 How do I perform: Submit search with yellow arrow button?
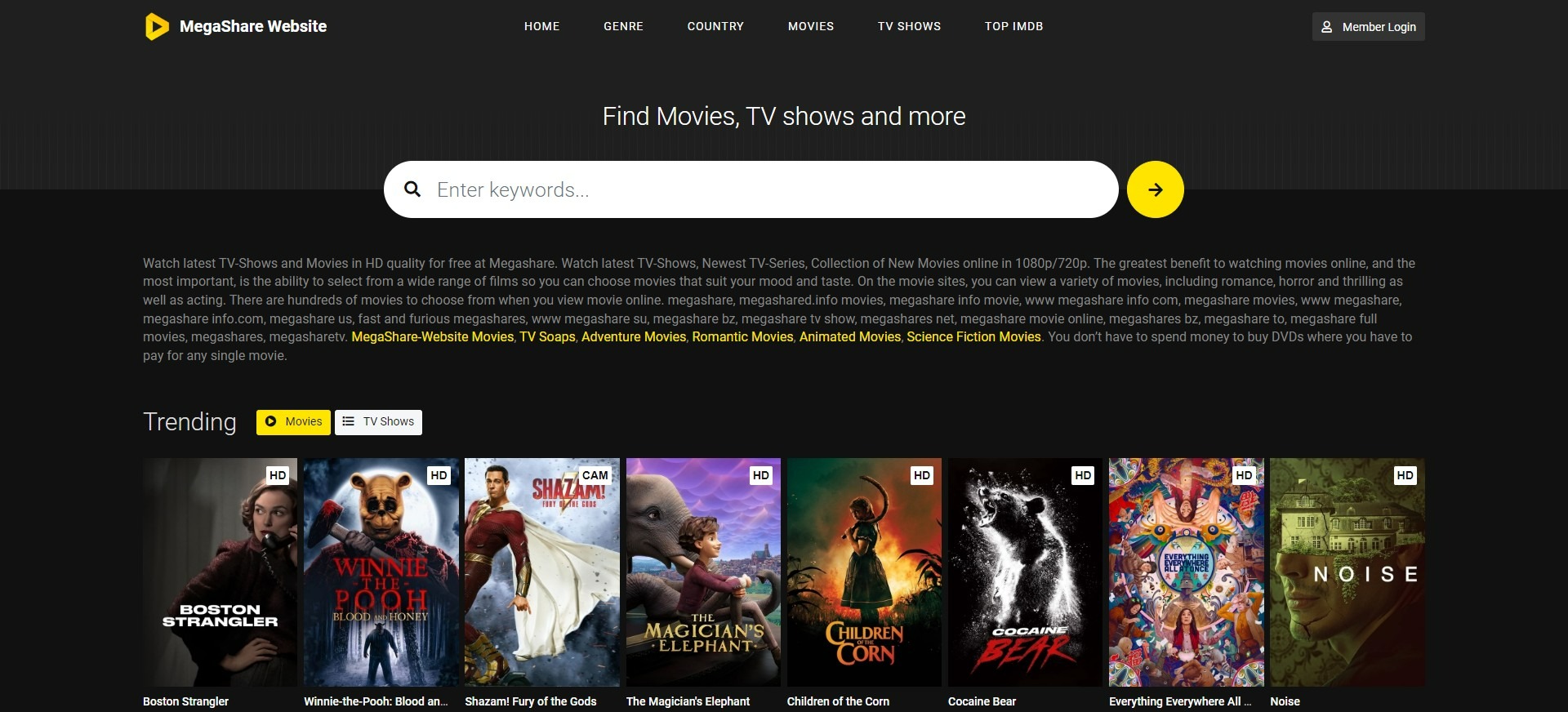(x=1155, y=189)
